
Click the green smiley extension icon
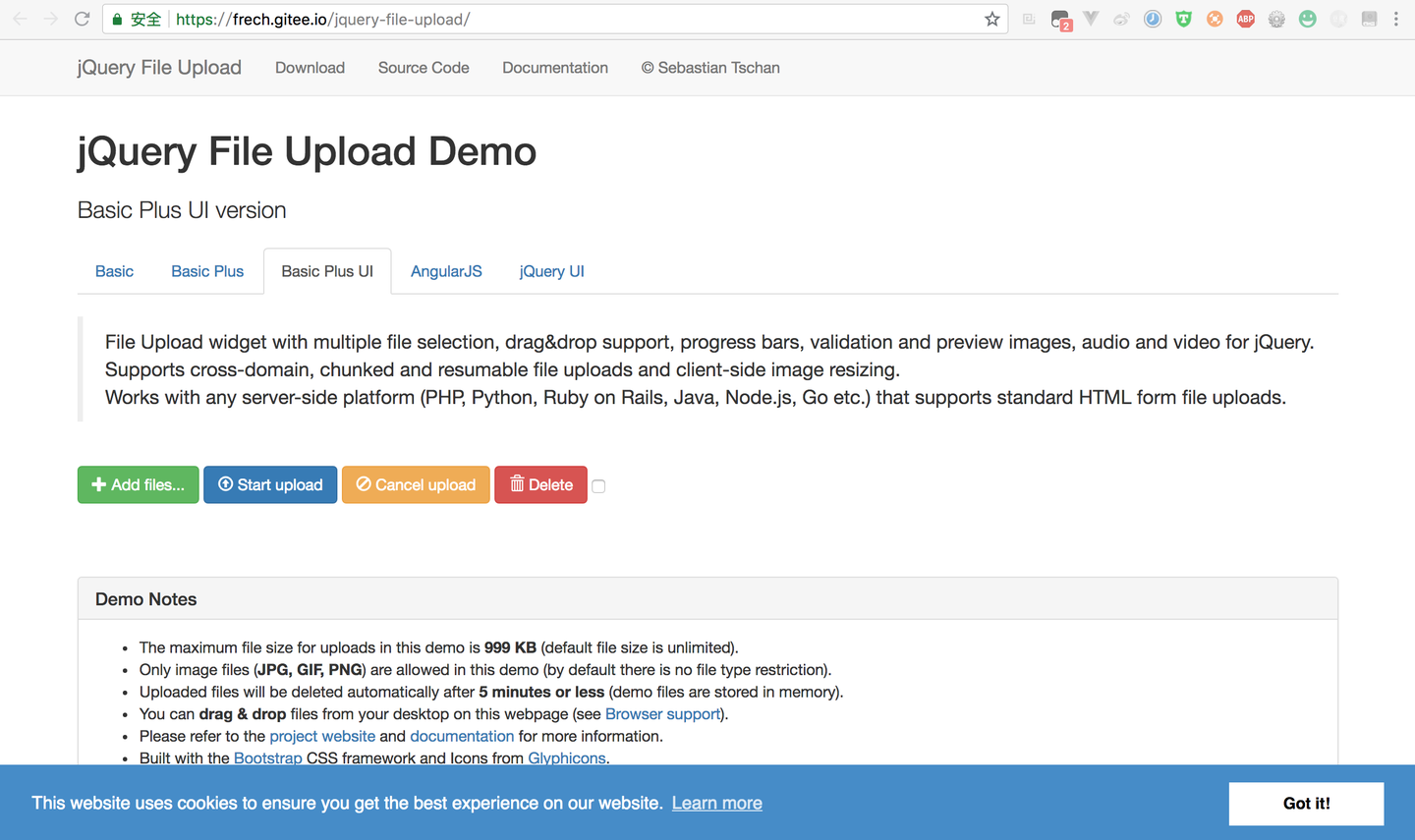(x=1307, y=19)
